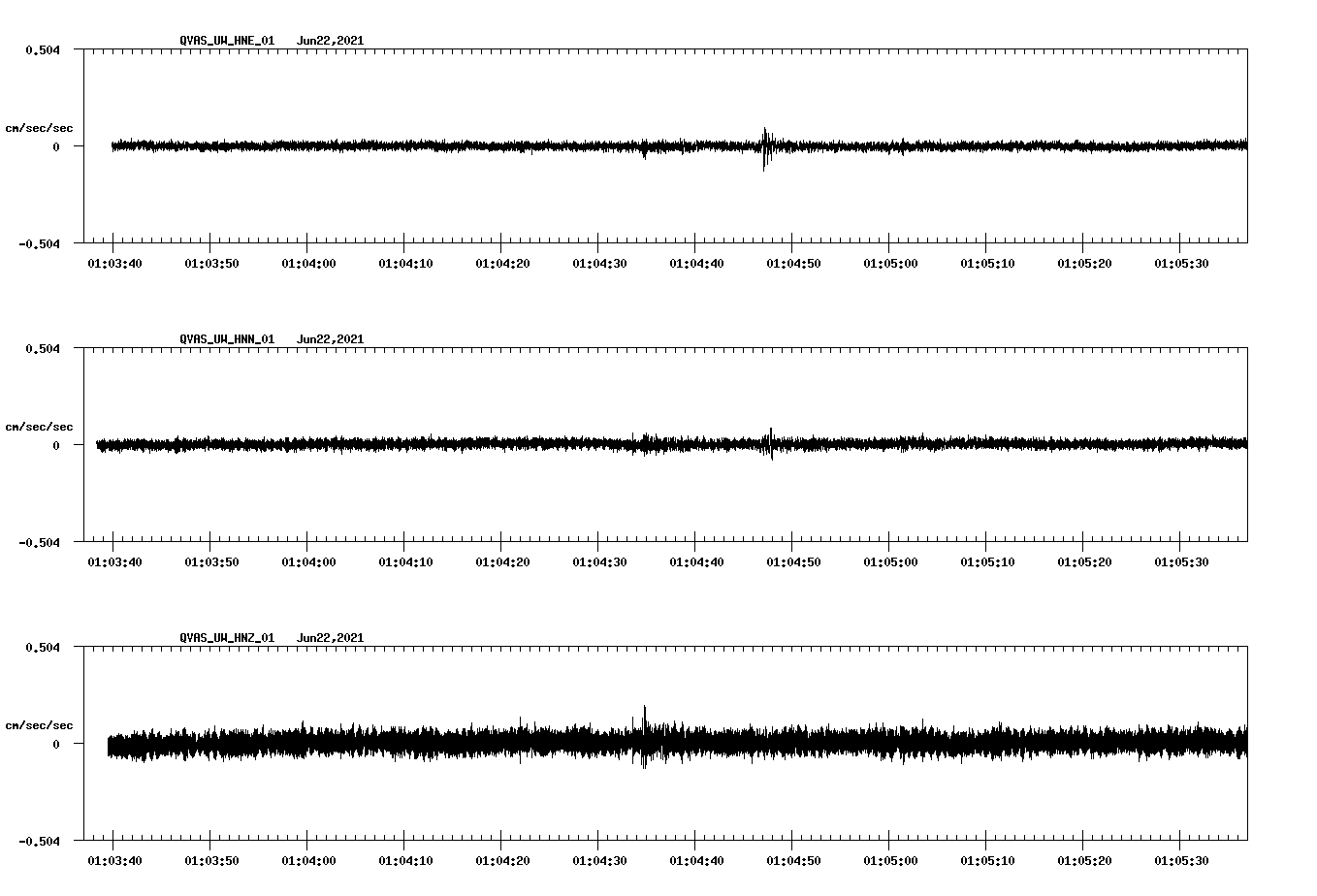Click the -0.504 lower limit on HNZ axis

tap(39, 841)
